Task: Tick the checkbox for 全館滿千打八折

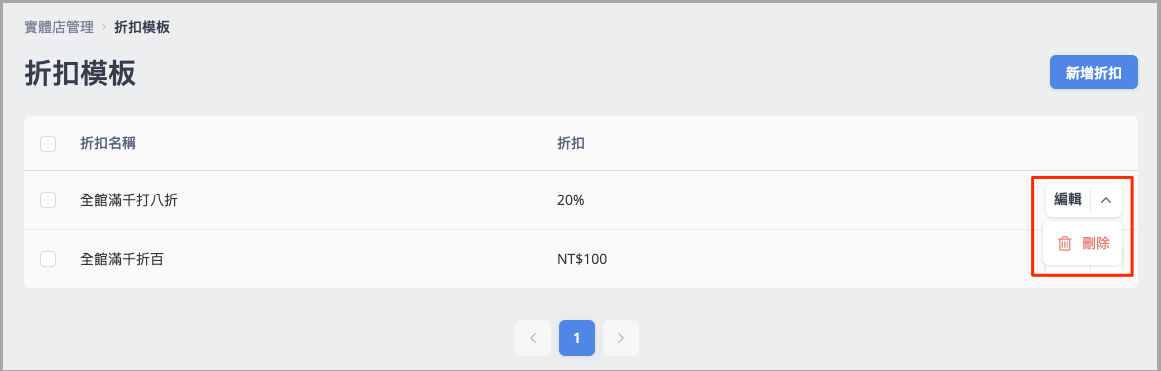Action: [x=48, y=200]
